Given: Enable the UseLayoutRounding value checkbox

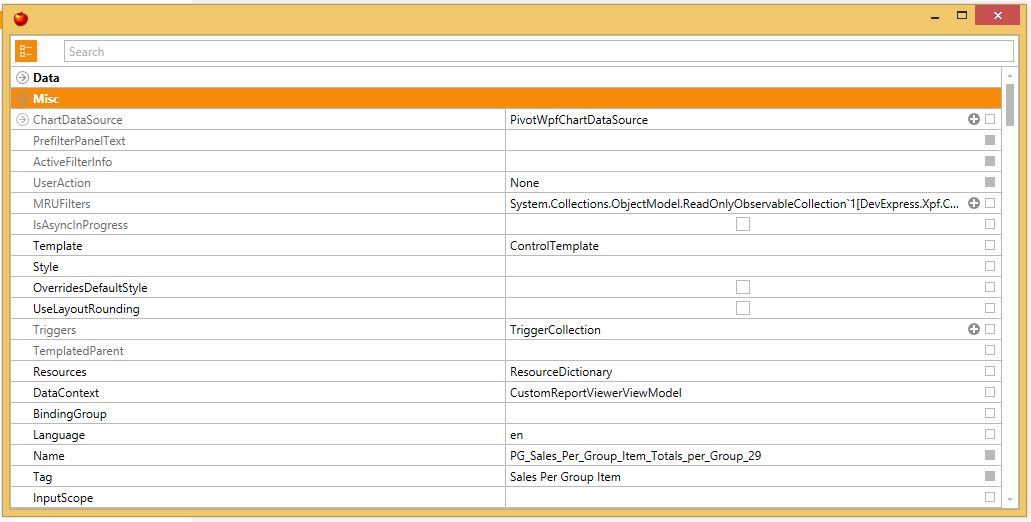Looking at the screenshot, I should pos(743,308).
